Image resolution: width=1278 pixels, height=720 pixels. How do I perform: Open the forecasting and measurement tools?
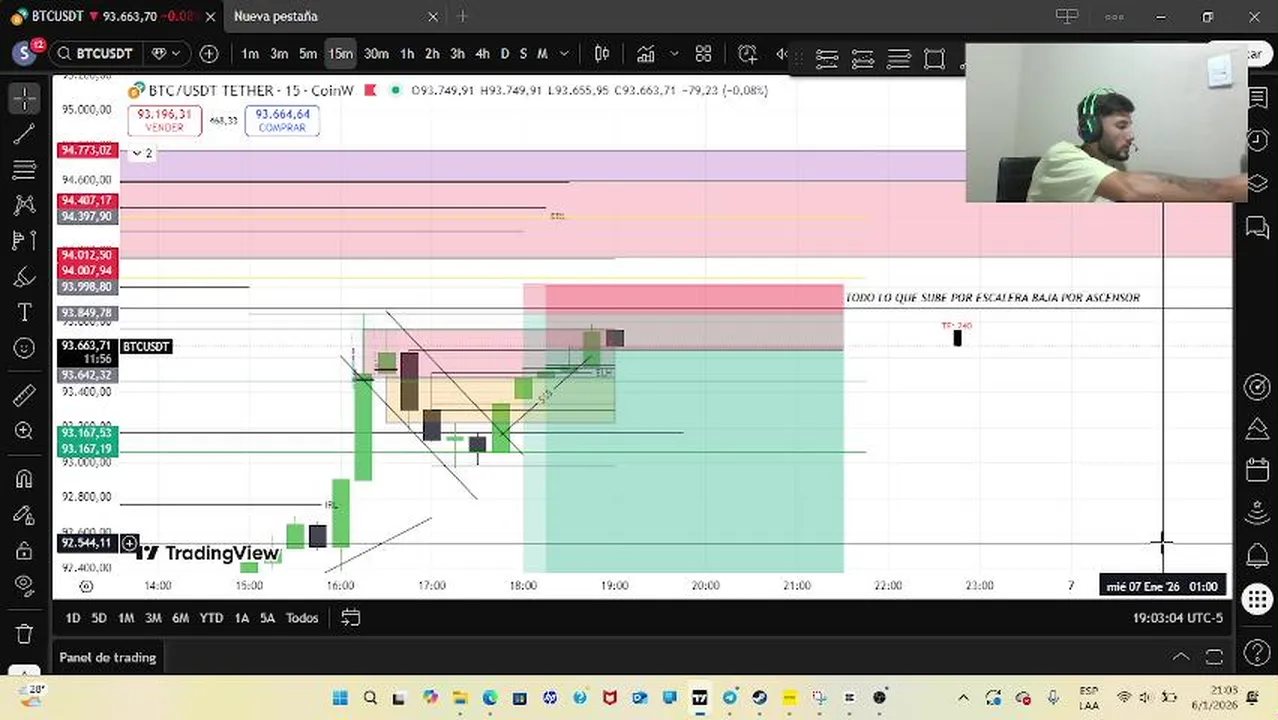[25, 241]
